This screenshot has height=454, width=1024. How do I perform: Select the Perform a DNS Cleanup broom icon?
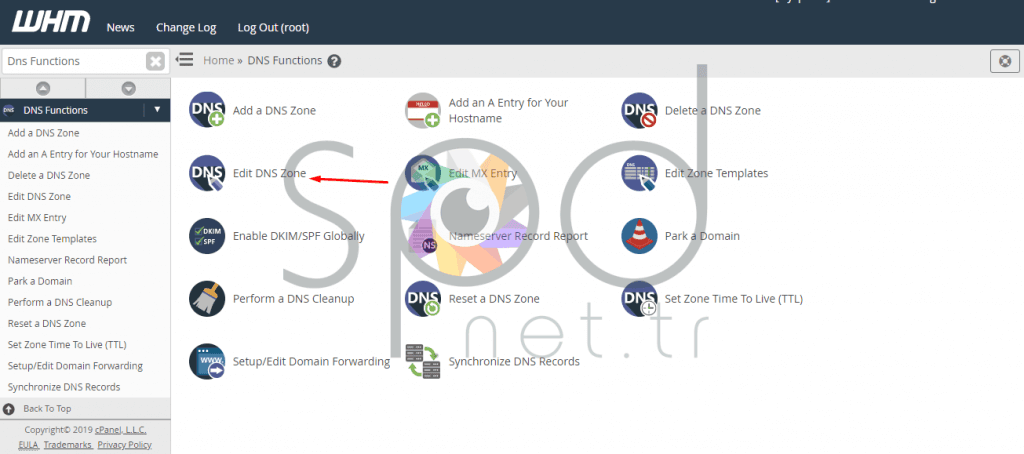(207, 299)
